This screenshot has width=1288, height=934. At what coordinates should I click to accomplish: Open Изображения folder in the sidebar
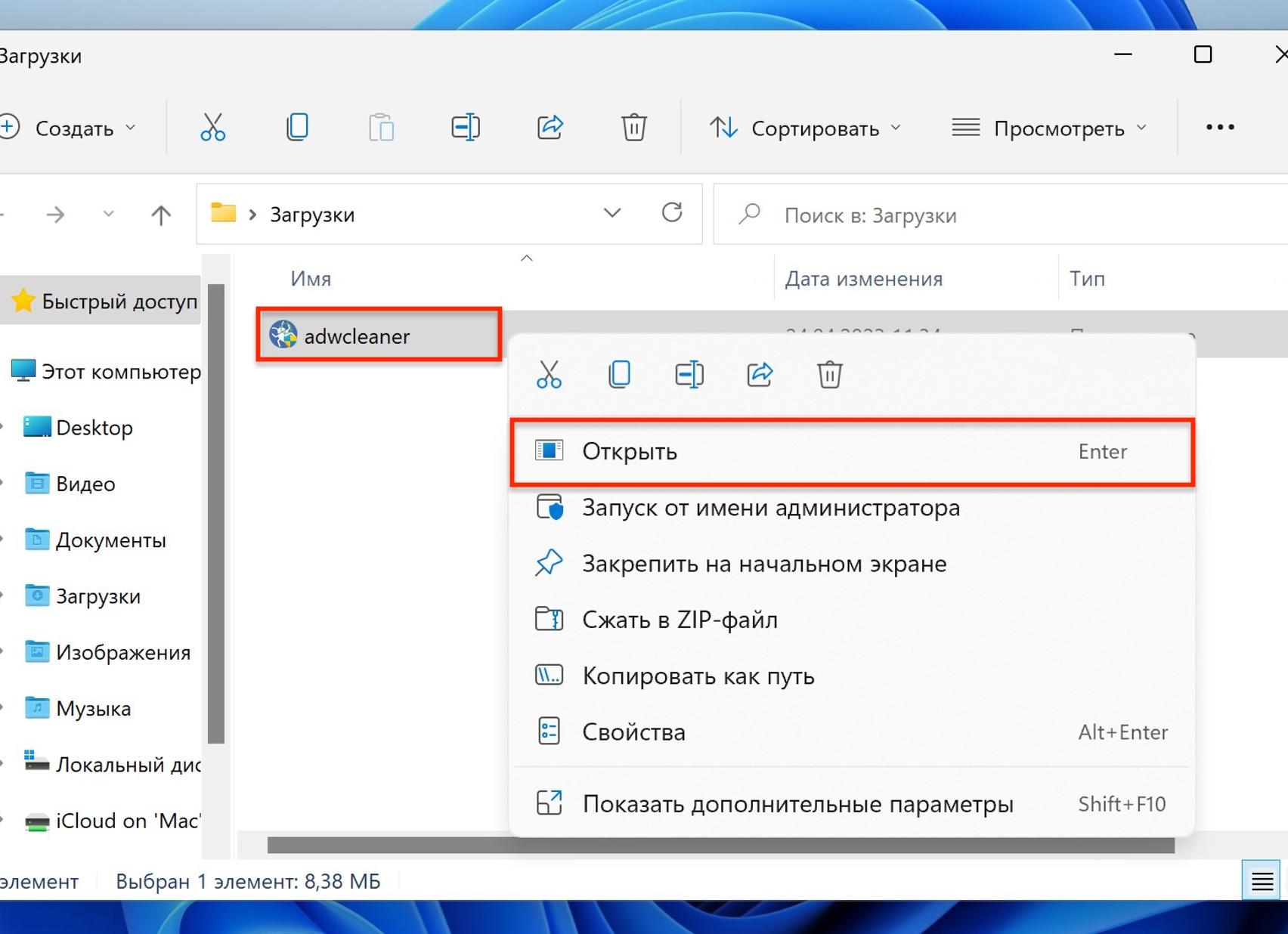(107, 652)
